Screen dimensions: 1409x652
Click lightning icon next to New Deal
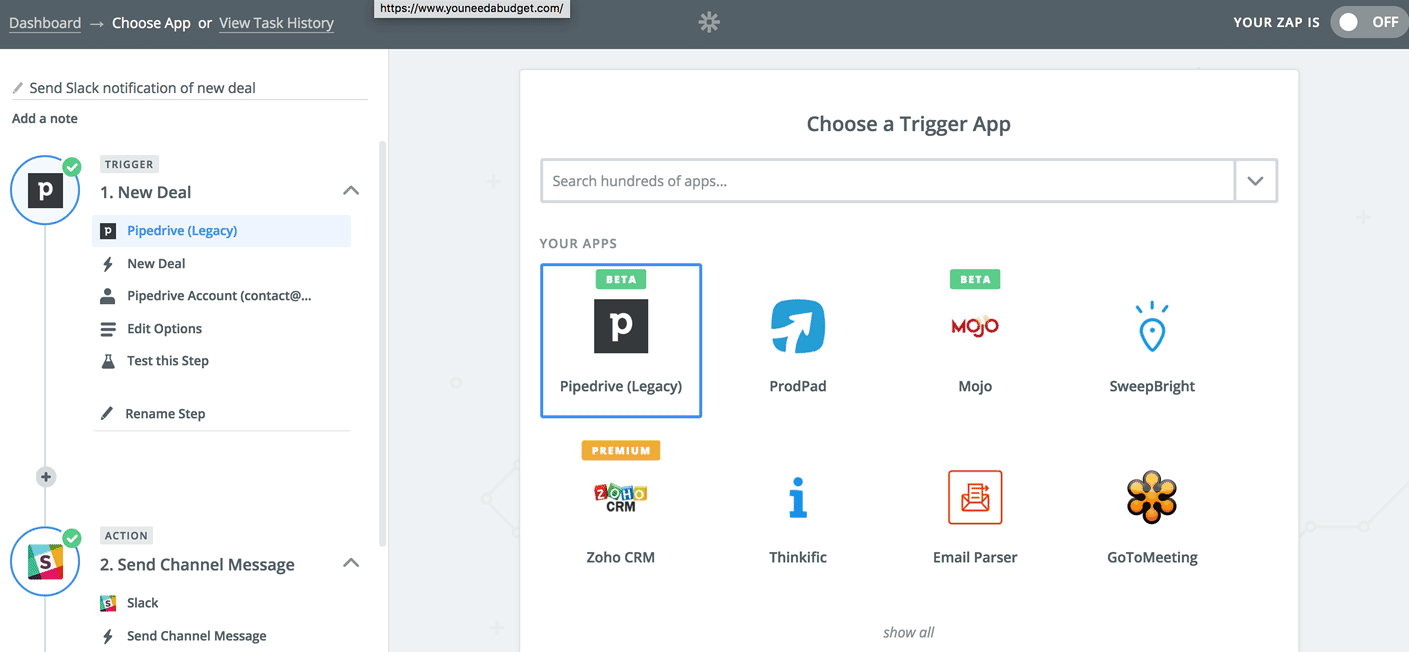click(x=108, y=264)
